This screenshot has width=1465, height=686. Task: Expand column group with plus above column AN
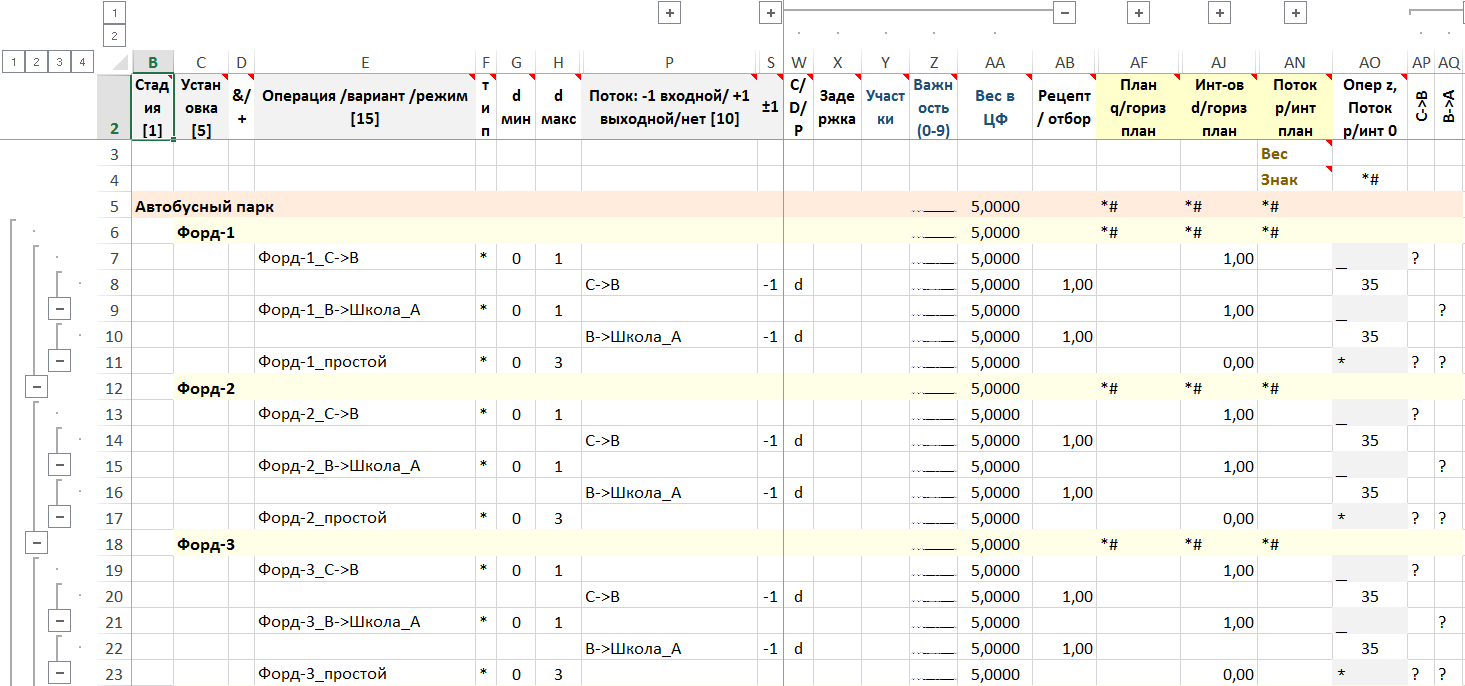pyautogui.click(x=1295, y=13)
